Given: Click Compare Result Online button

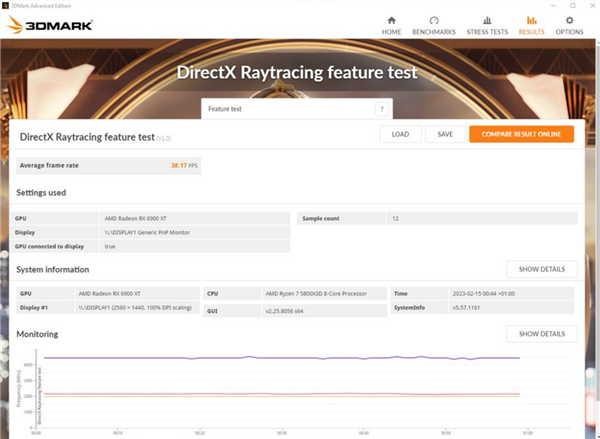Looking at the screenshot, I should 522,134.
